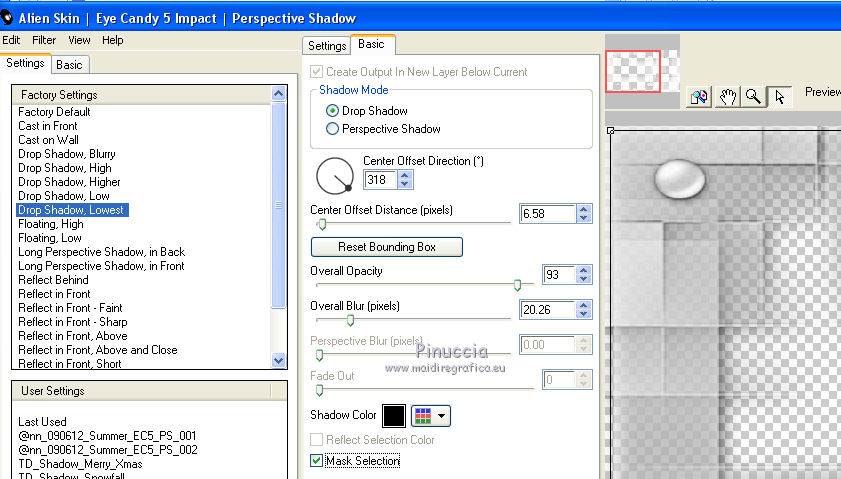
Task: Open the View menu
Action: (79, 40)
